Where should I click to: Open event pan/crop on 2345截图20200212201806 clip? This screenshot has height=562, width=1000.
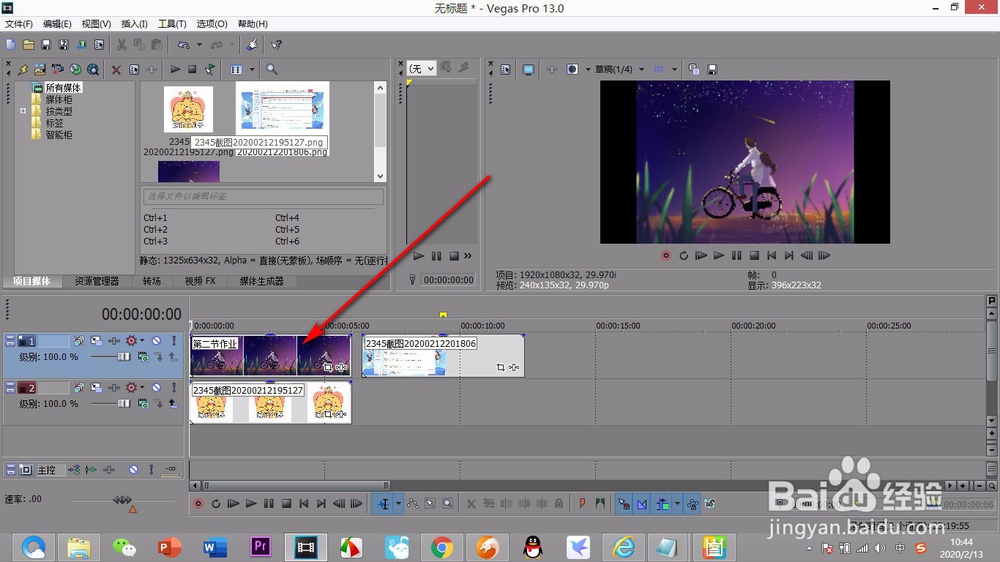click(501, 367)
